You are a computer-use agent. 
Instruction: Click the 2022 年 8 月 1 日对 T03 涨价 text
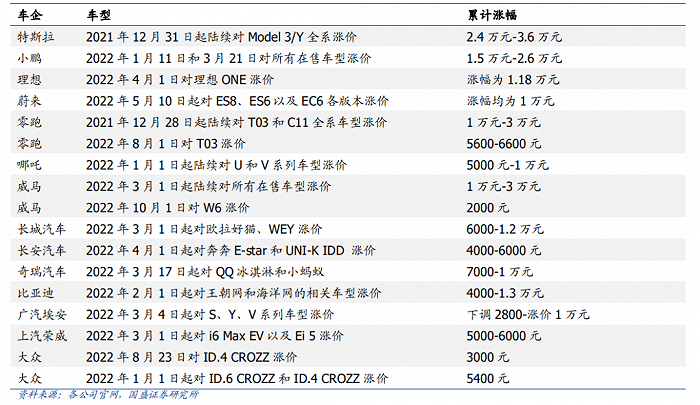click(166, 144)
